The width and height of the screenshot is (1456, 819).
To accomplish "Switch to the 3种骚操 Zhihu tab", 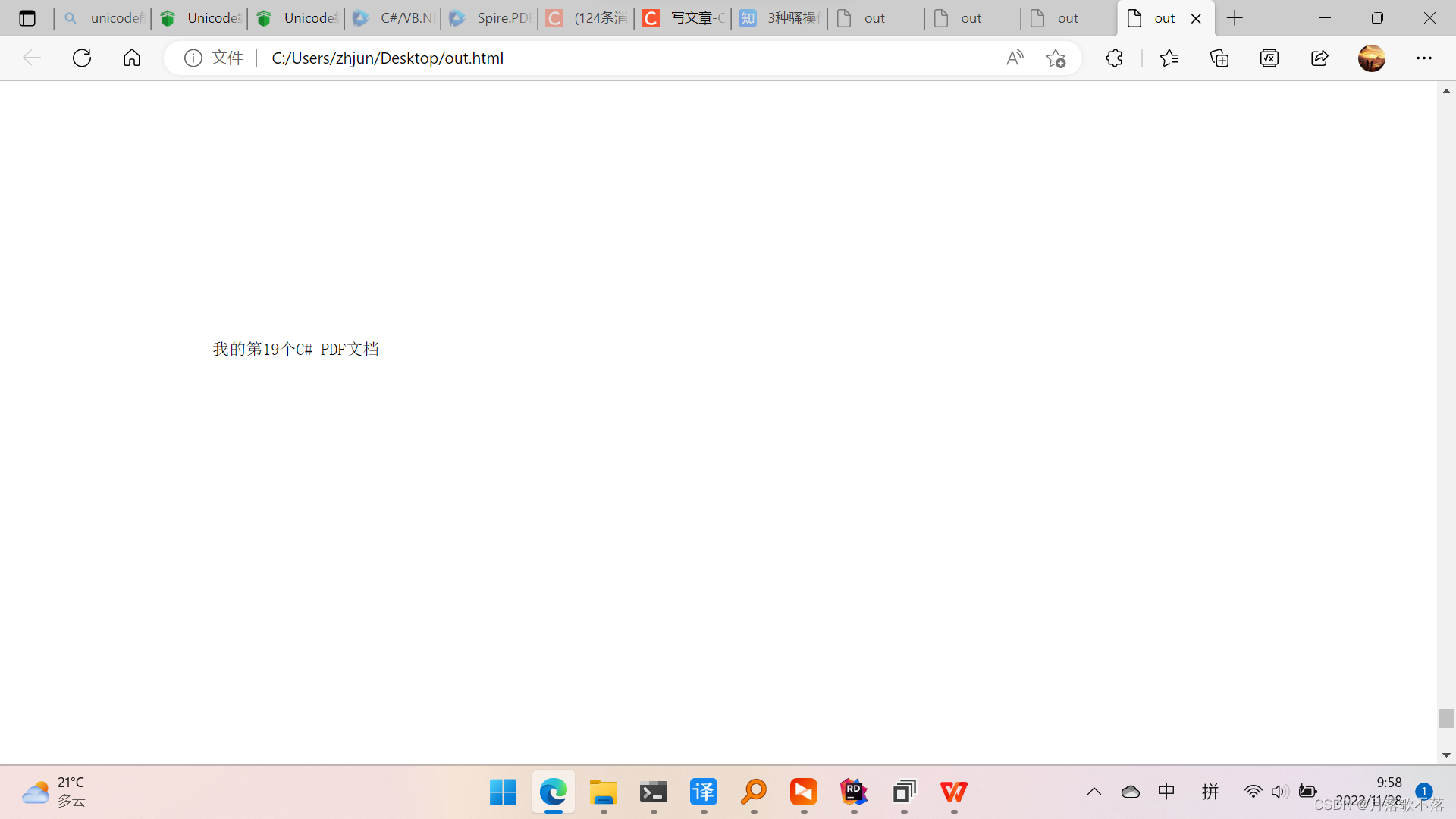I will pyautogui.click(x=780, y=18).
